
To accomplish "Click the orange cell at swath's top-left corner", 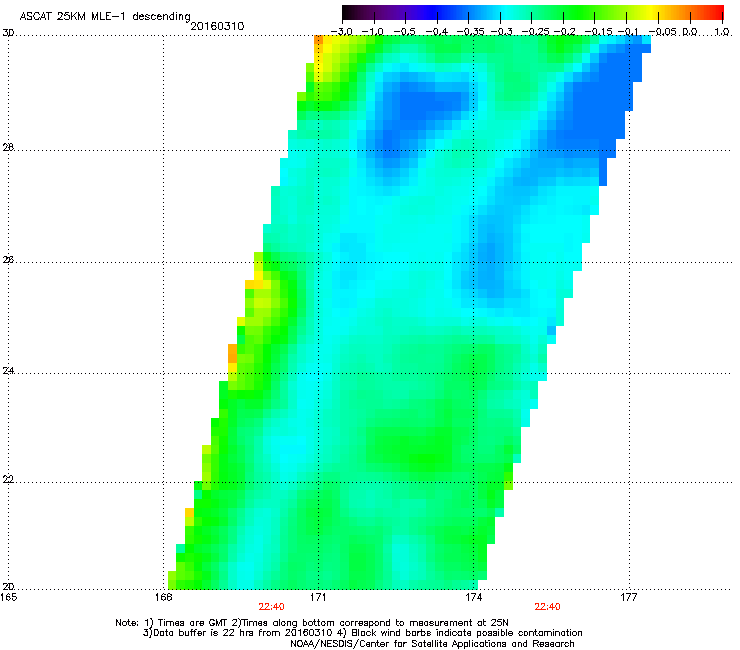I will [319, 40].
